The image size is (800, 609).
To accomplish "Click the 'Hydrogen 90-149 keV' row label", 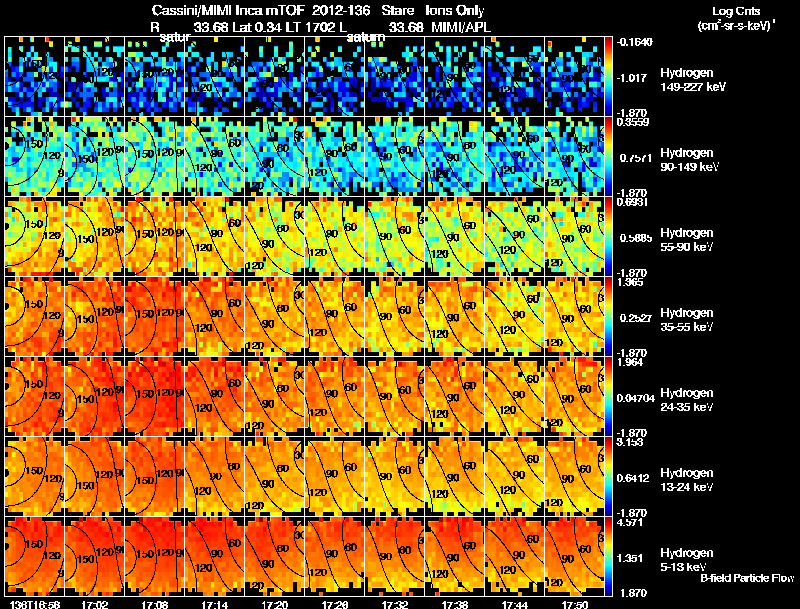I will tap(689, 160).
